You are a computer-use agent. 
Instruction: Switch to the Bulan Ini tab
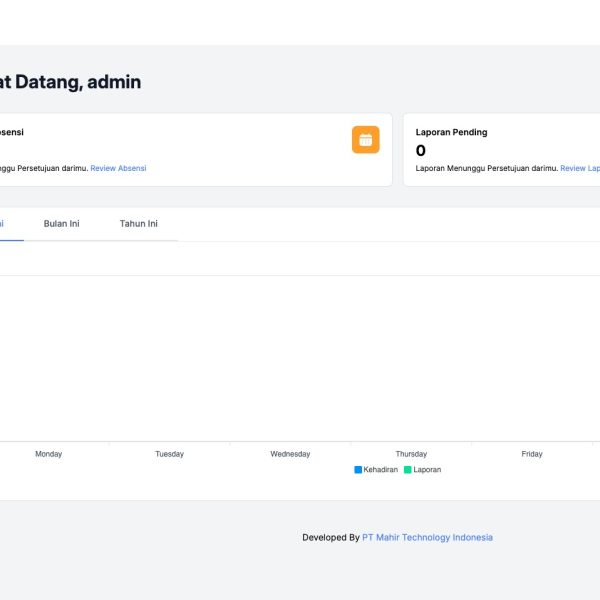(x=61, y=224)
